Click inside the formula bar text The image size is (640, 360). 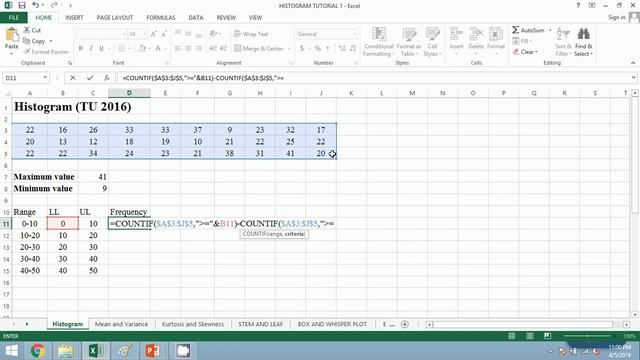(x=203, y=78)
